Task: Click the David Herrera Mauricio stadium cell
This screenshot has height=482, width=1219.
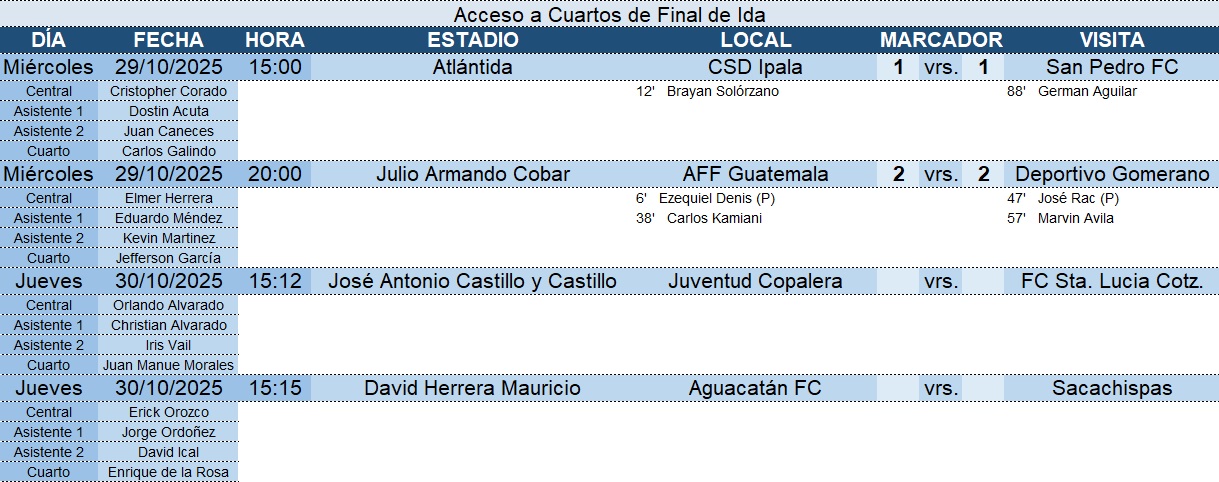Action: pos(473,388)
